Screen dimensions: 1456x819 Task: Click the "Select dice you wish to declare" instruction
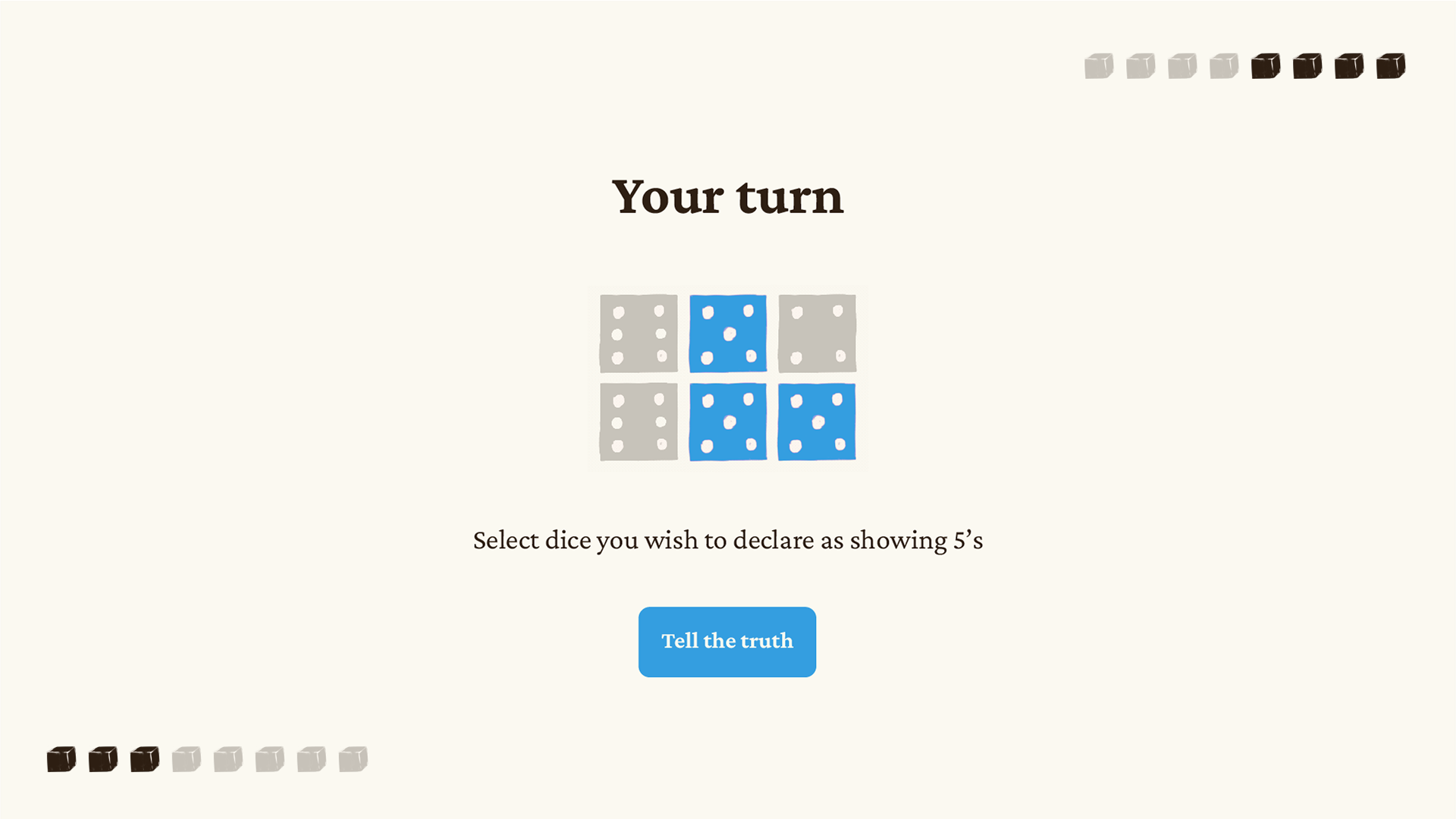(x=727, y=541)
